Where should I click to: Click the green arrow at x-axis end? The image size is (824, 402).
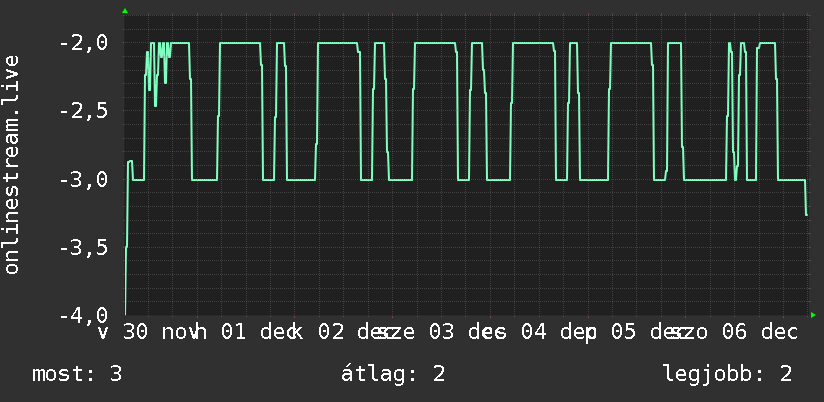(x=813, y=315)
